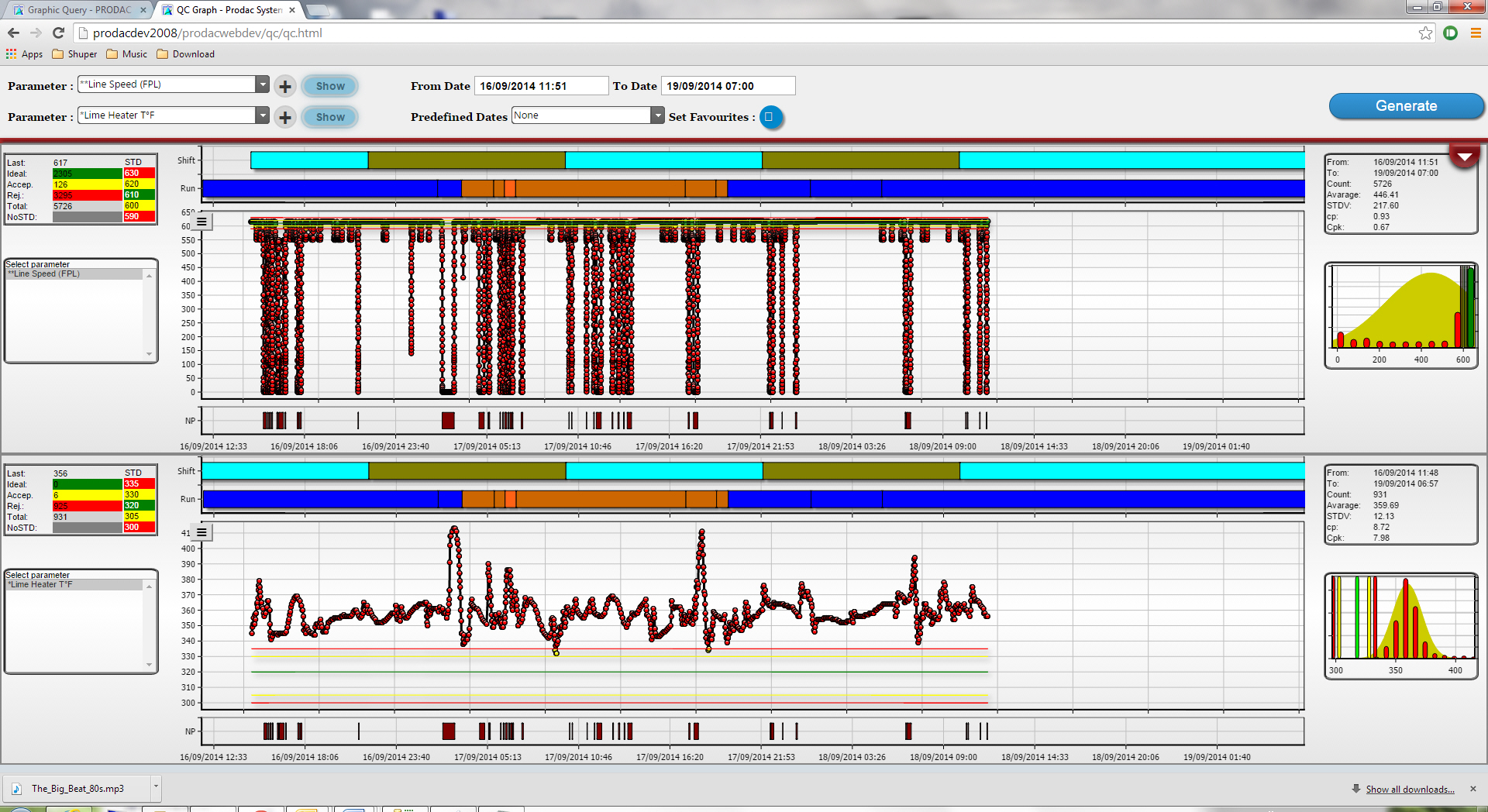This screenshot has height=812, width=1488.
Task: Open the Line Speed chart hamburger menu
Action: click(201, 222)
